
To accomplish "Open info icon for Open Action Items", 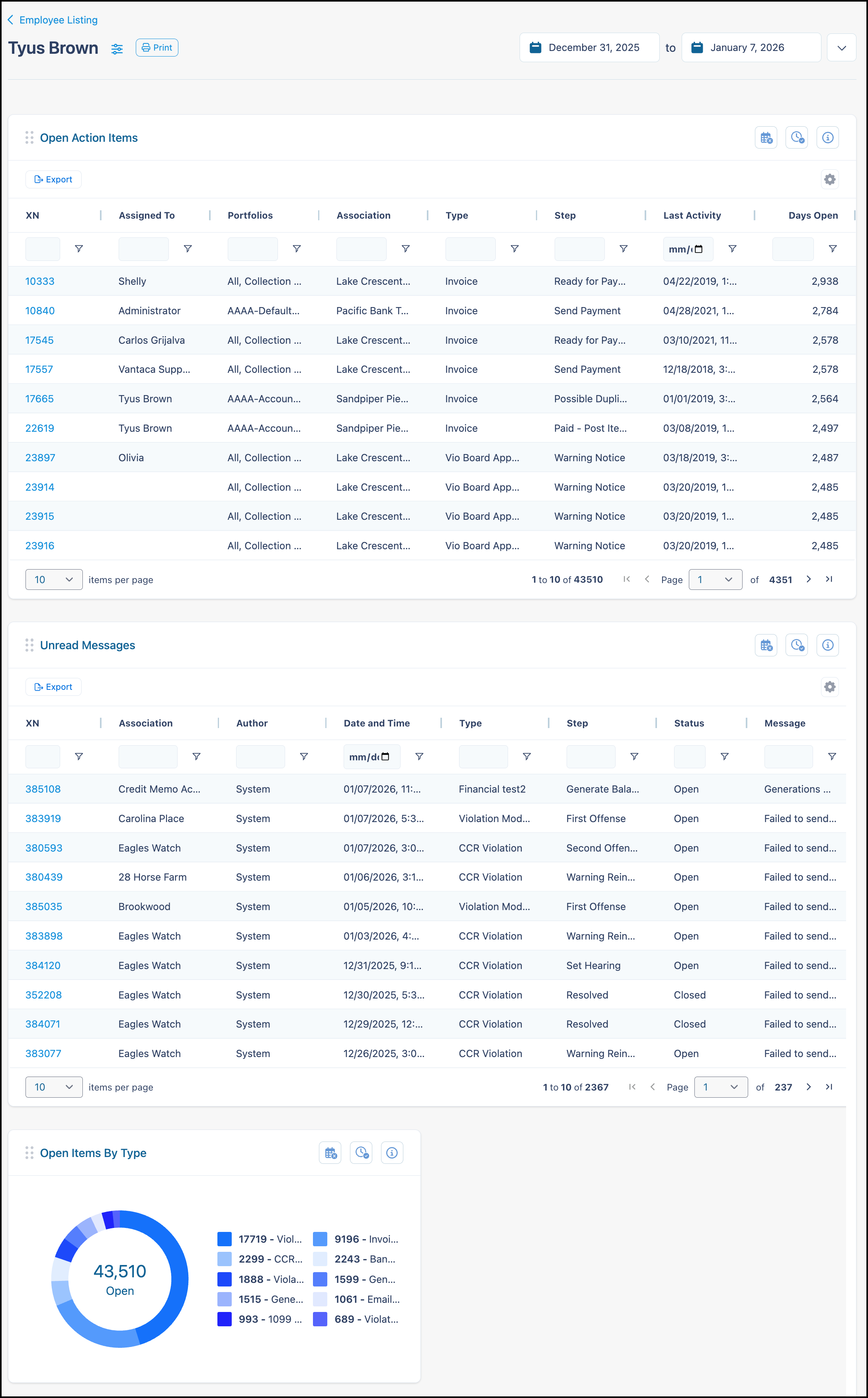I will pyautogui.click(x=828, y=138).
